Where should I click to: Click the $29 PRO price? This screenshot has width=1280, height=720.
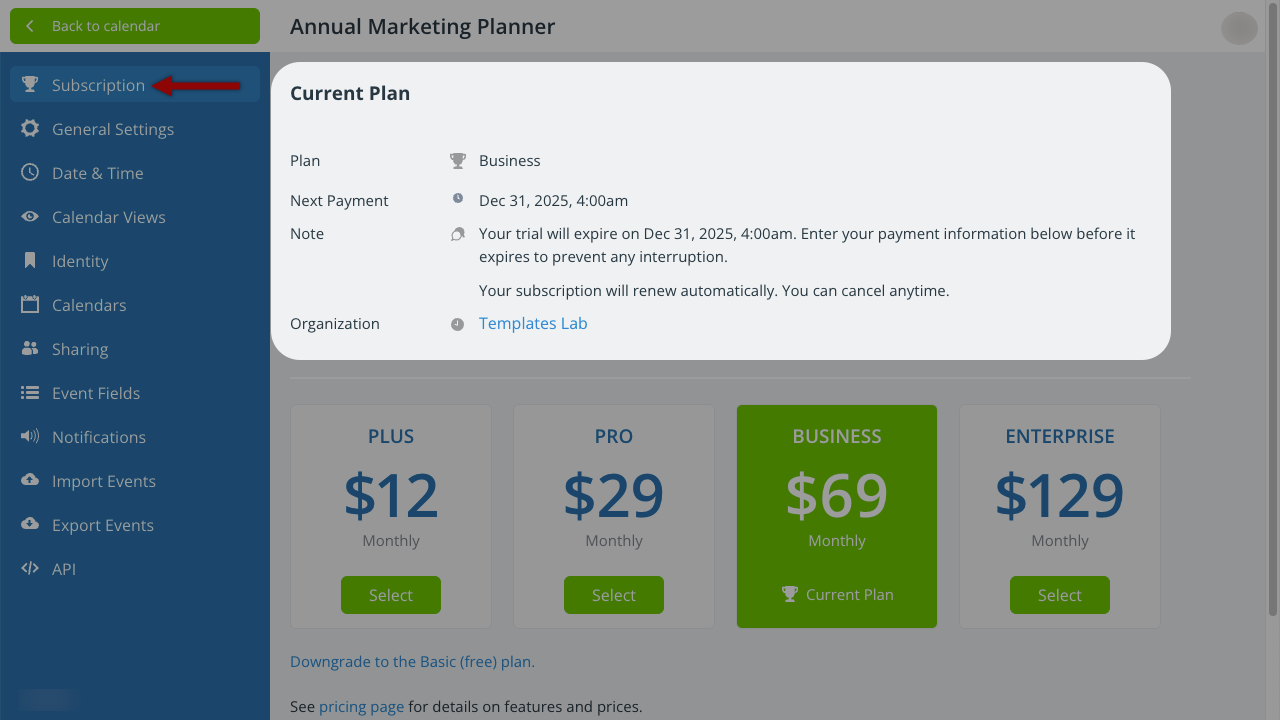pyautogui.click(x=614, y=495)
